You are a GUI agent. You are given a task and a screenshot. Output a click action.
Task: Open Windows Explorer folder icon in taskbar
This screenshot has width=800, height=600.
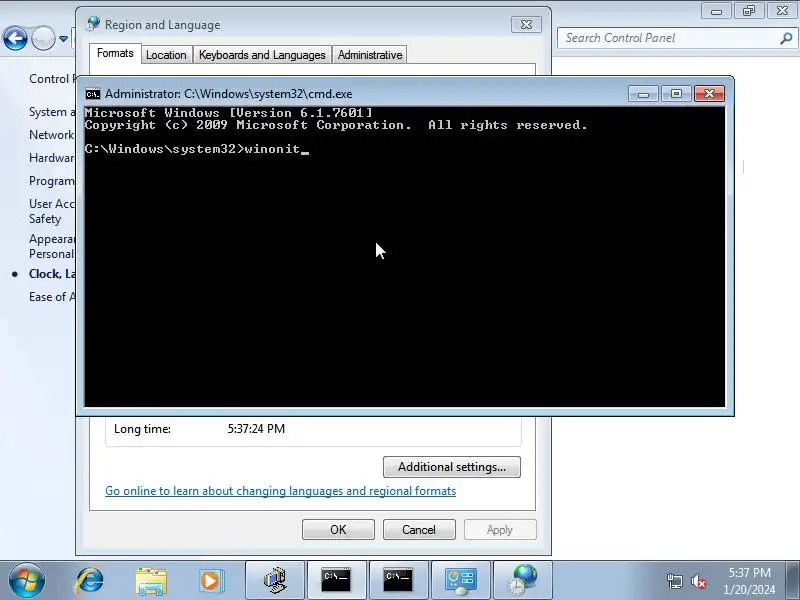[x=151, y=581]
